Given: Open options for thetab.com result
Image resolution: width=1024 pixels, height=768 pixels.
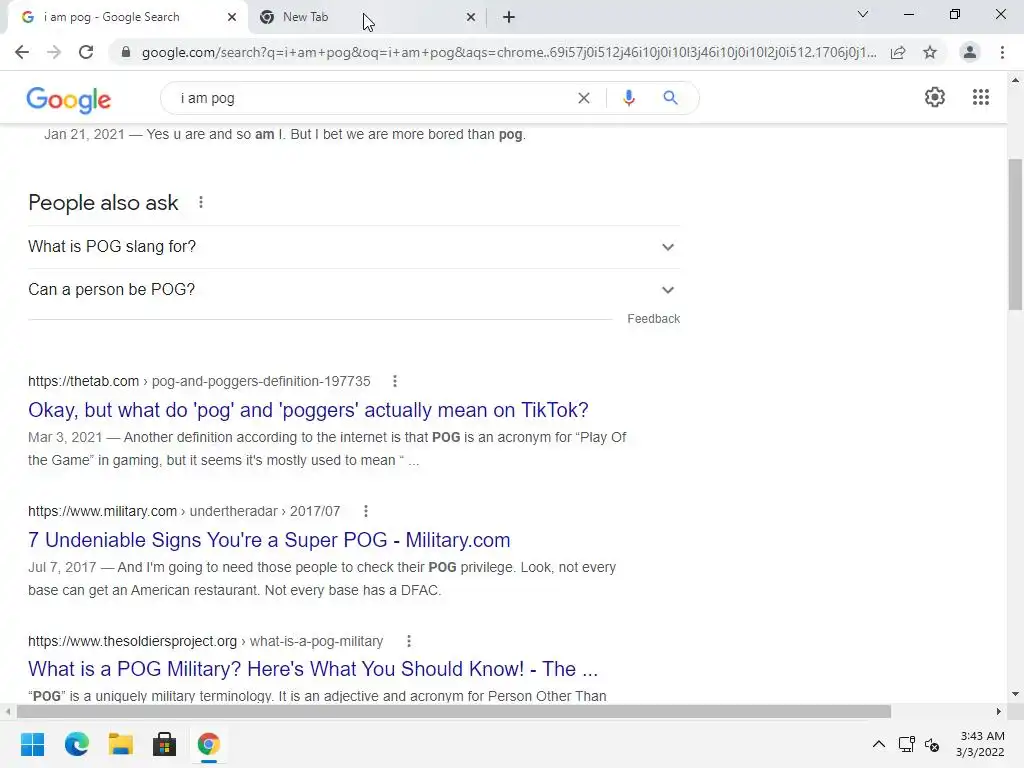Looking at the screenshot, I should pos(394,381).
